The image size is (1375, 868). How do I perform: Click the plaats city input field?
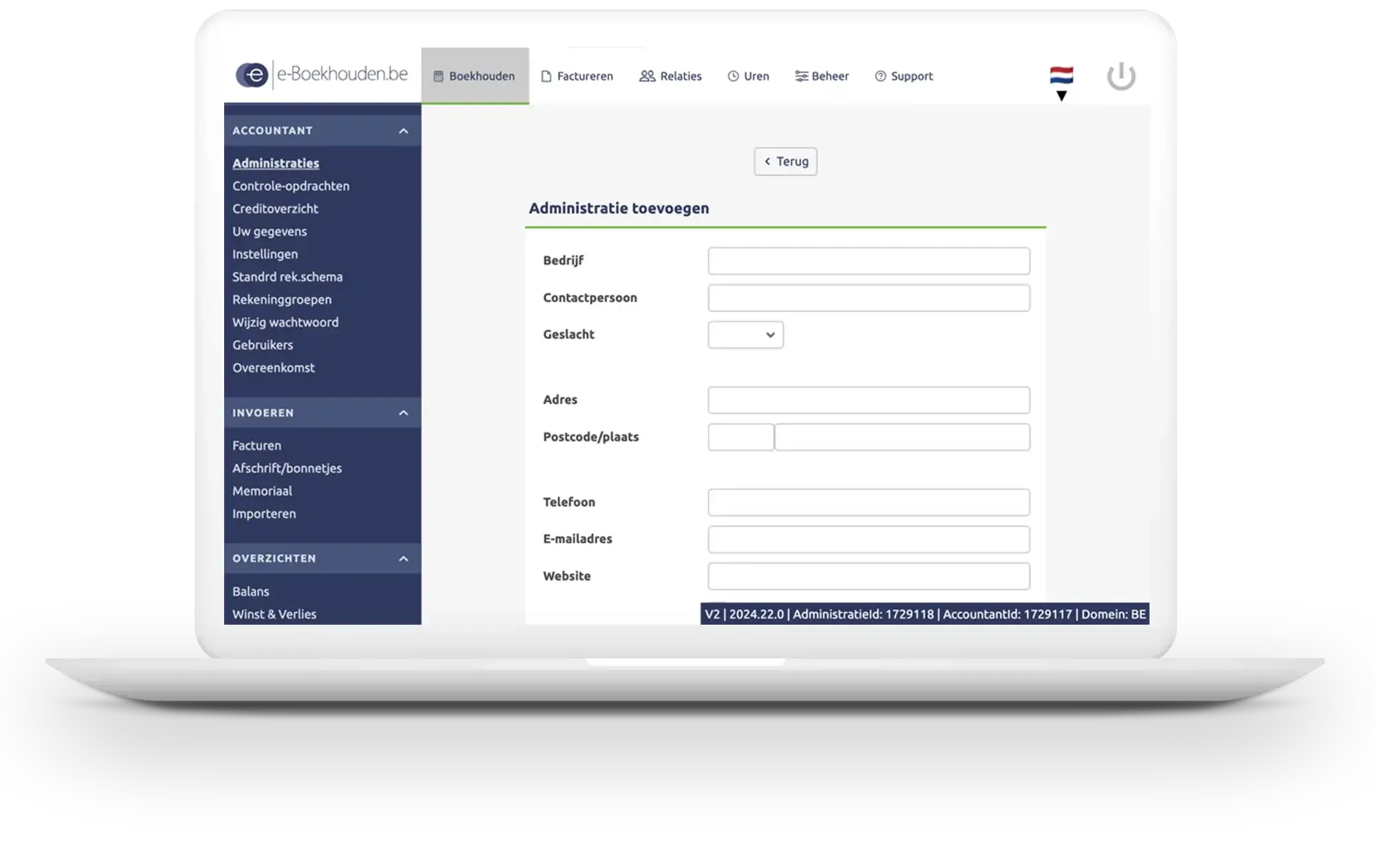902,437
